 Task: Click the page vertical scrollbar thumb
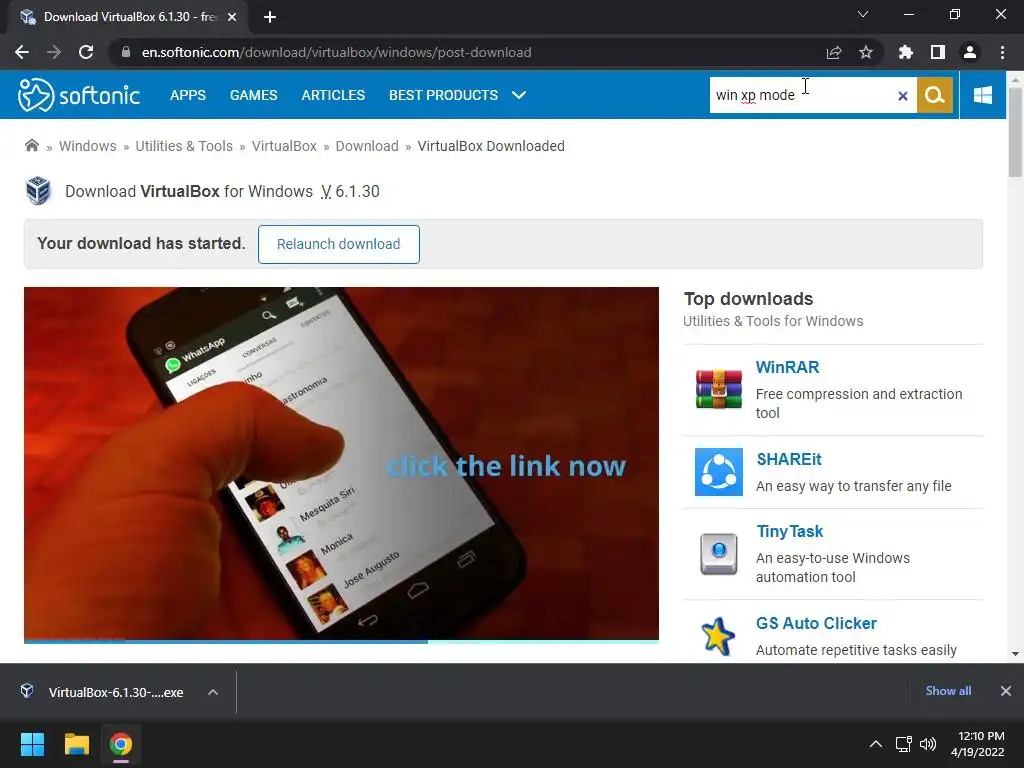point(1015,131)
